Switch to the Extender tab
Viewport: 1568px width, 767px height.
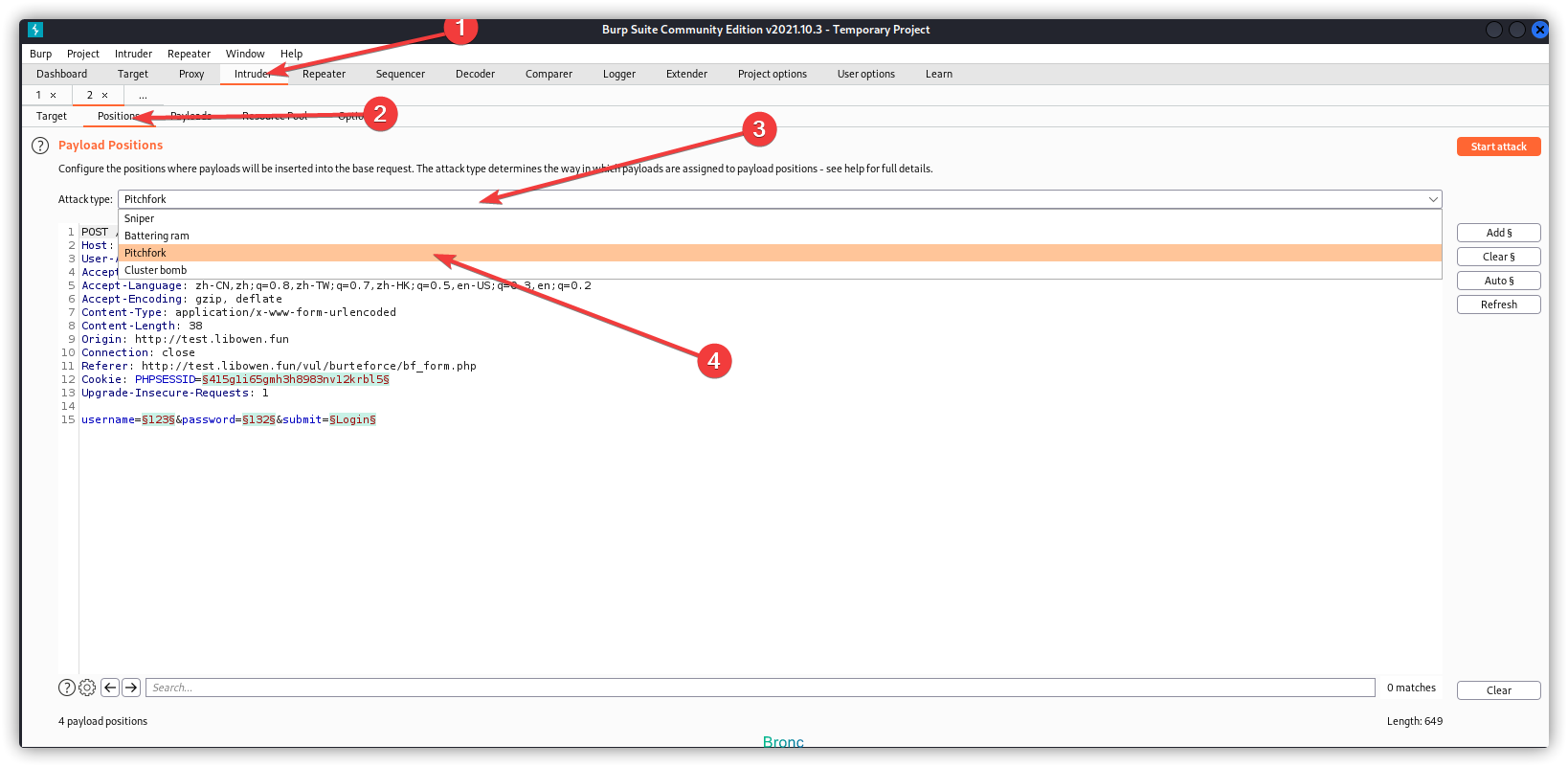[x=686, y=74]
